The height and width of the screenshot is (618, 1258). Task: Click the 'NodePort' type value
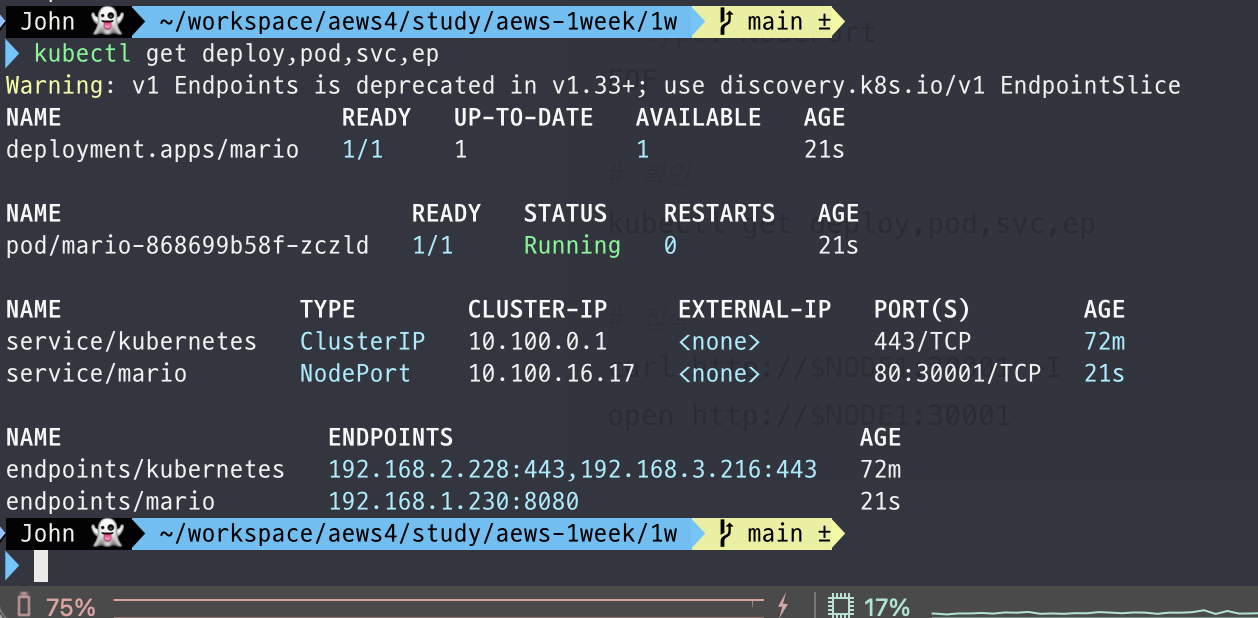click(355, 373)
